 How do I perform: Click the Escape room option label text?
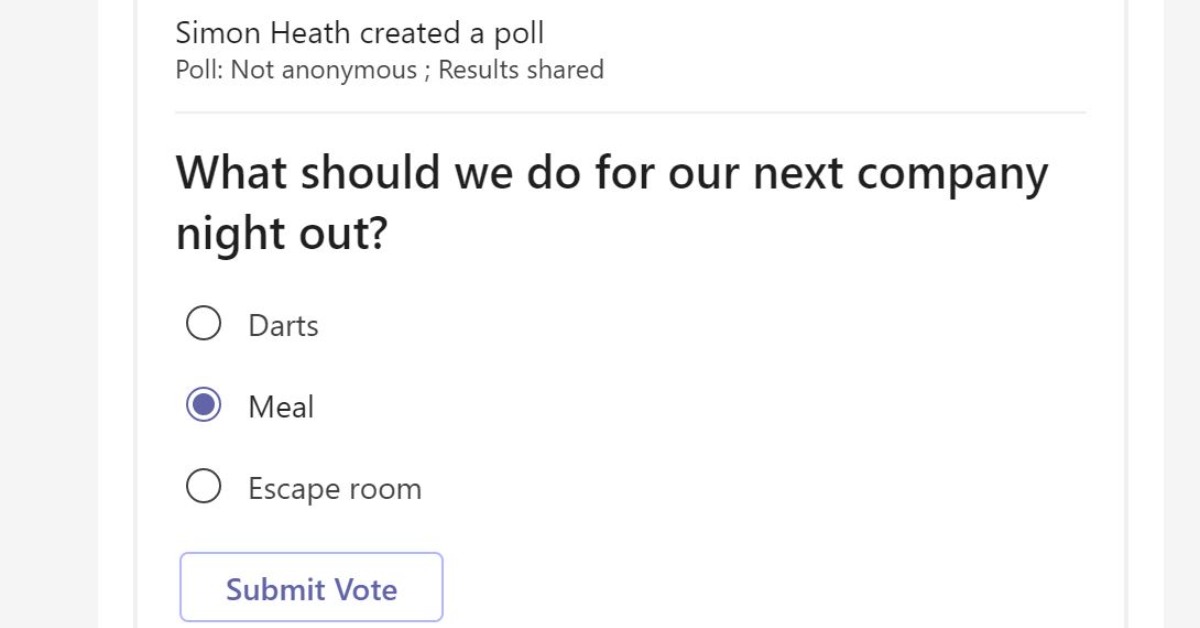pyautogui.click(x=334, y=488)
